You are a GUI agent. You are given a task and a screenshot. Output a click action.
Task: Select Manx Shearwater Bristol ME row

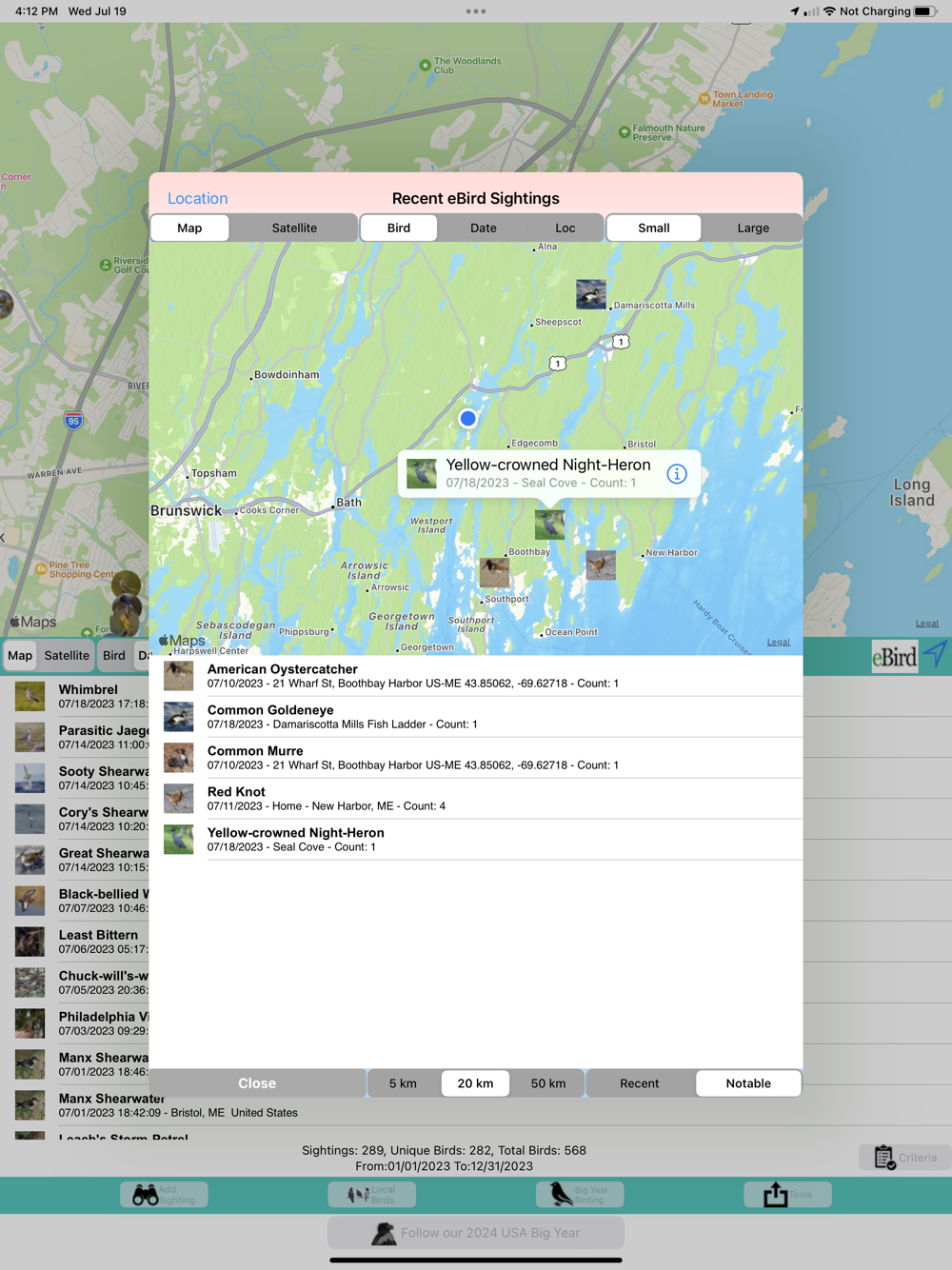tap(476, 1105)
